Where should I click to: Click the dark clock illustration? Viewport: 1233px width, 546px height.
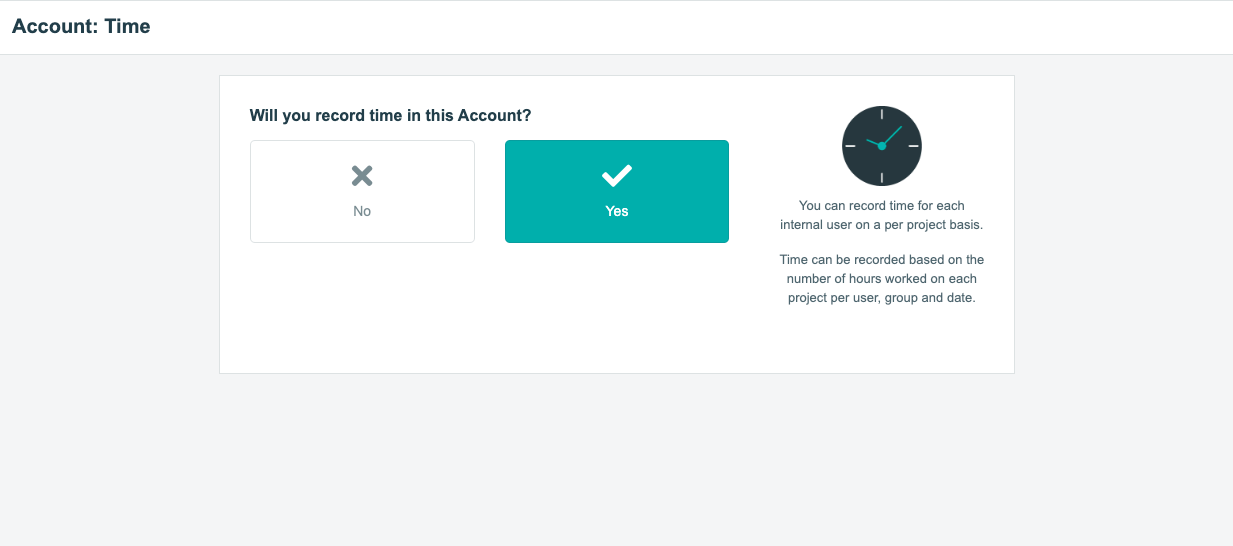click(x=882, y=146)
